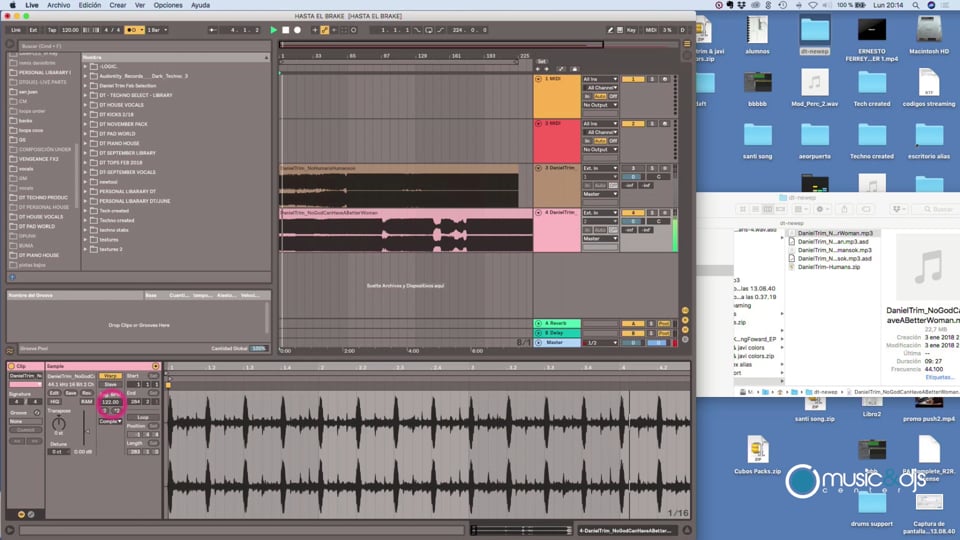This screenshot has width=960, height=540.
Task: Toggle the yellow automation arm button
Action: tap(324, 30)
